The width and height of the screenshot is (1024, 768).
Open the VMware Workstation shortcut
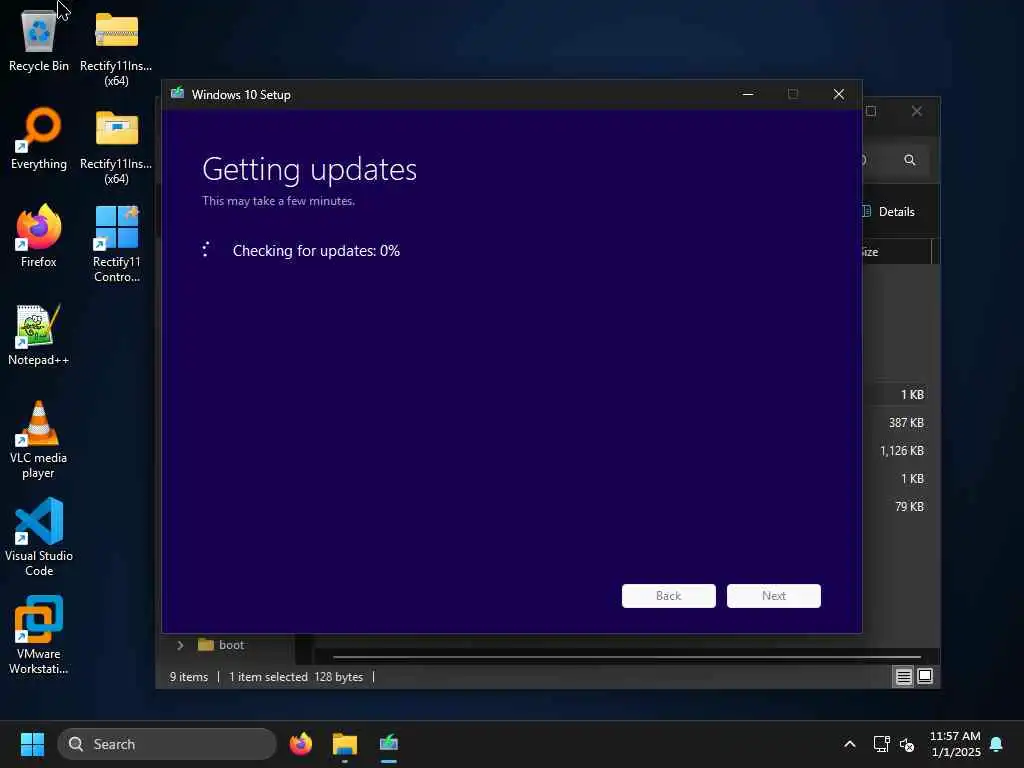pyautogui.click(x=39, y=635)
